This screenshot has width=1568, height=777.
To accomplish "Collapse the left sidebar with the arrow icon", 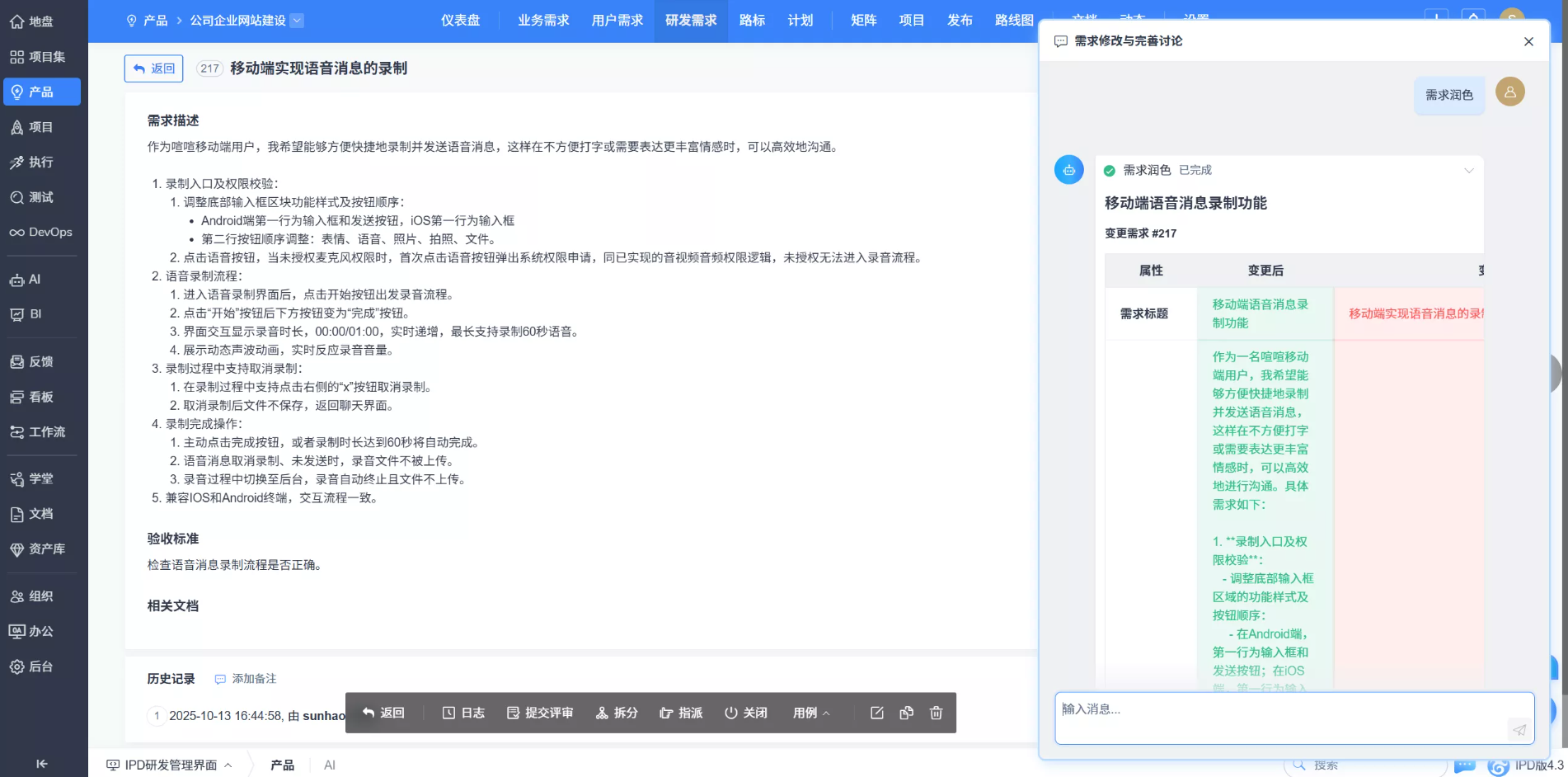I will 41,764.
